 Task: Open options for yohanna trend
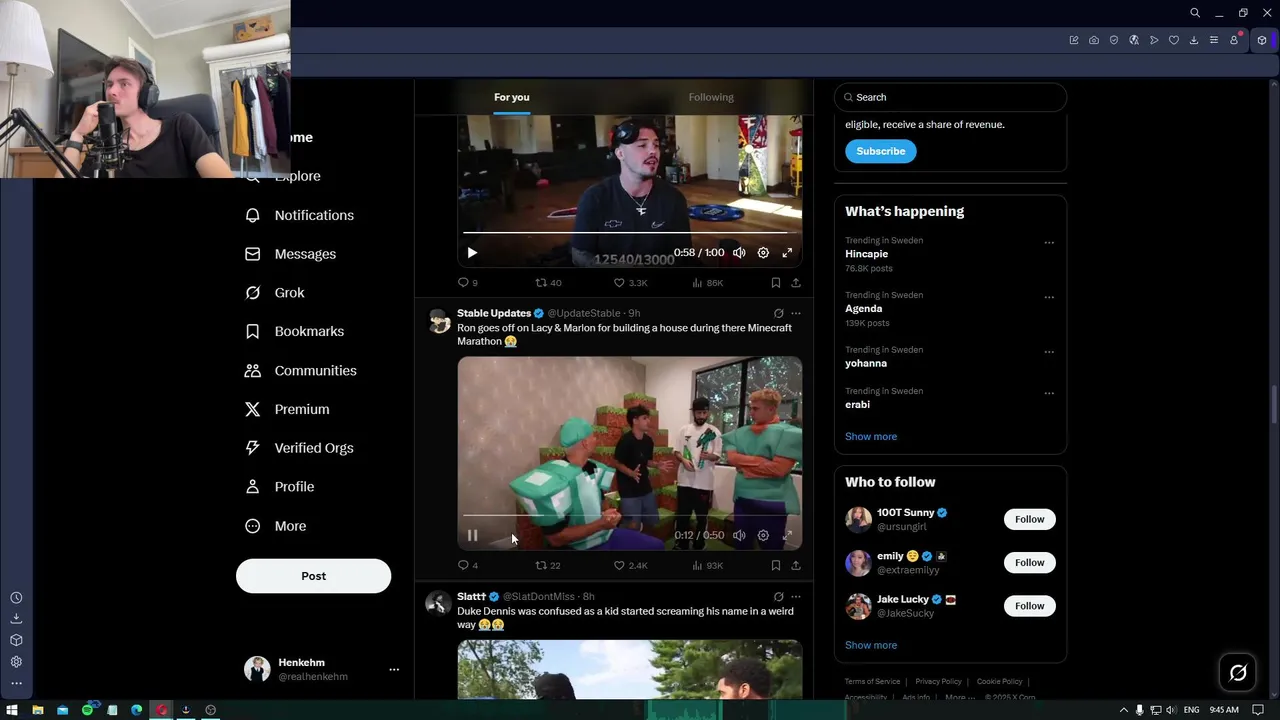click(1049, 352)
